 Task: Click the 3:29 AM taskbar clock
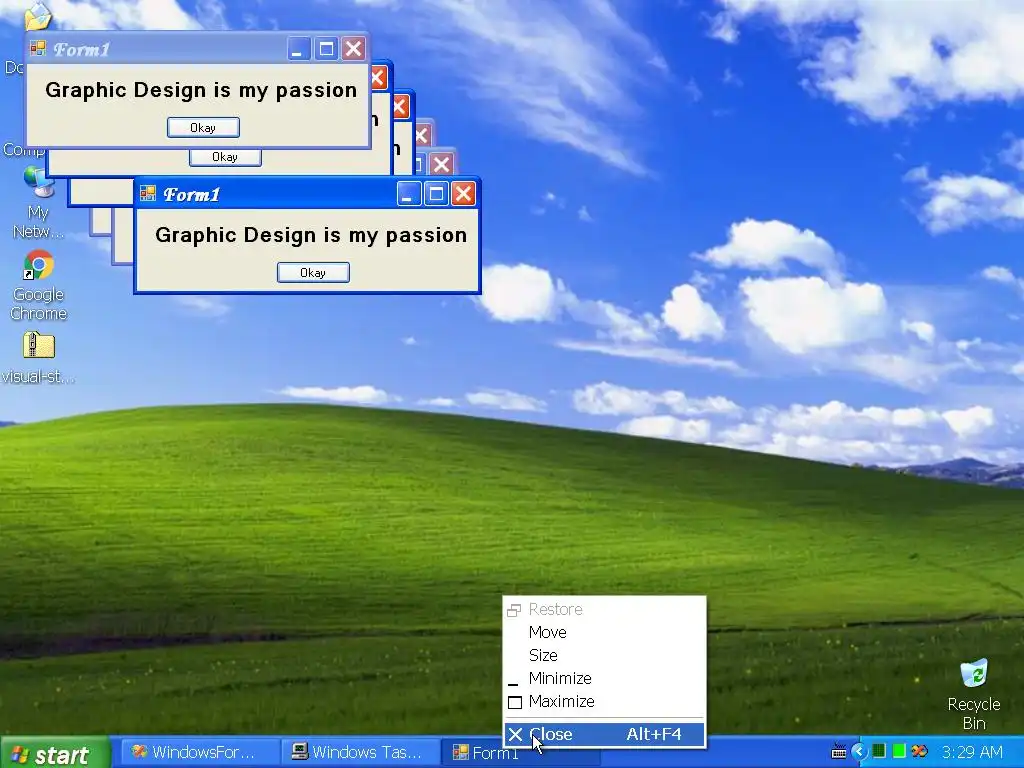pos(972,752)
